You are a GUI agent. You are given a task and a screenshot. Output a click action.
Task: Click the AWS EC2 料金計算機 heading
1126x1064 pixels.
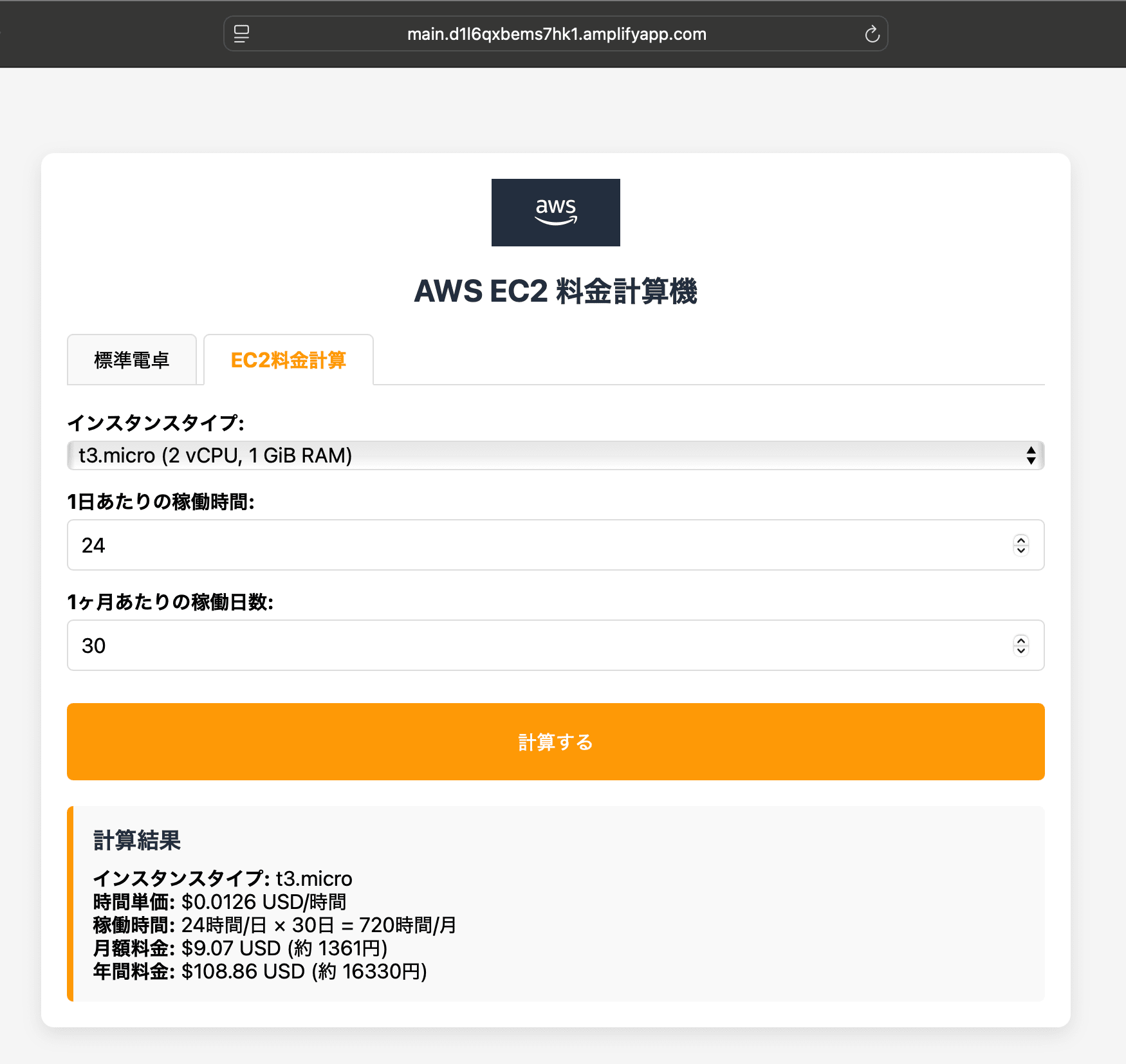pyautogui.click(x=556, y=291)
